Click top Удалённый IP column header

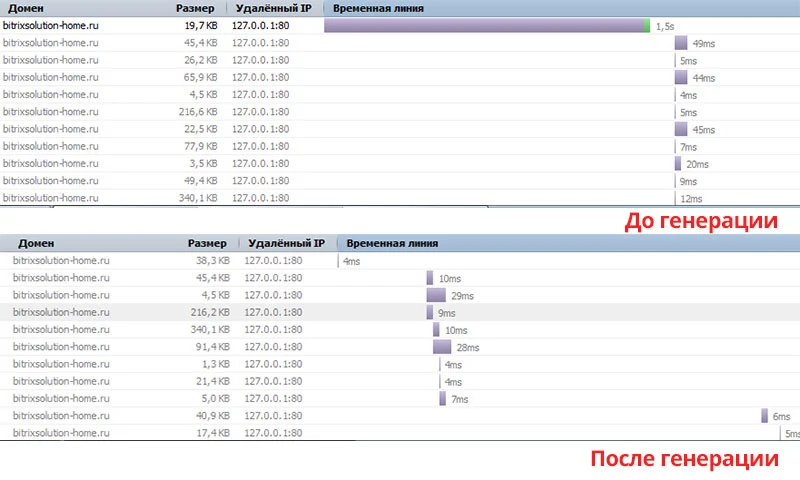(273, 8)
